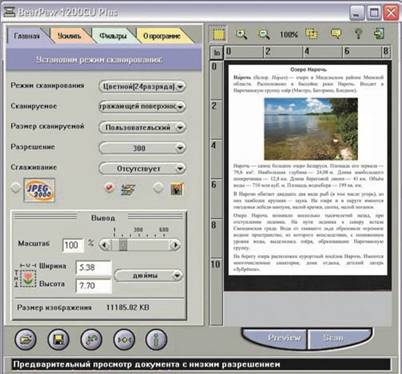Select the checked middle format radio button
Screen dimensions: 402x374
[x=109, y=188]
